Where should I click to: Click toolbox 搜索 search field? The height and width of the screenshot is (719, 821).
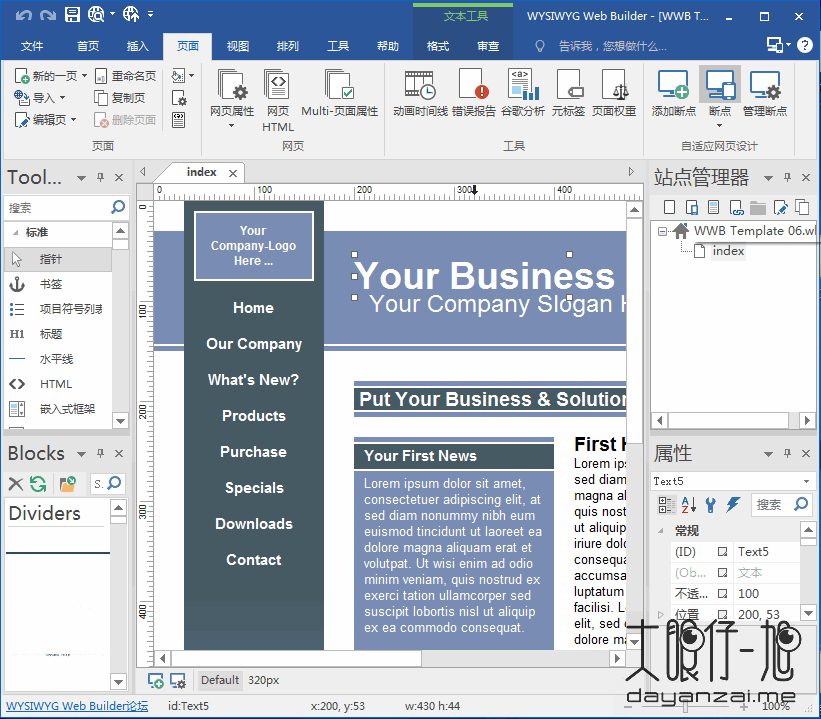point(58,208)
